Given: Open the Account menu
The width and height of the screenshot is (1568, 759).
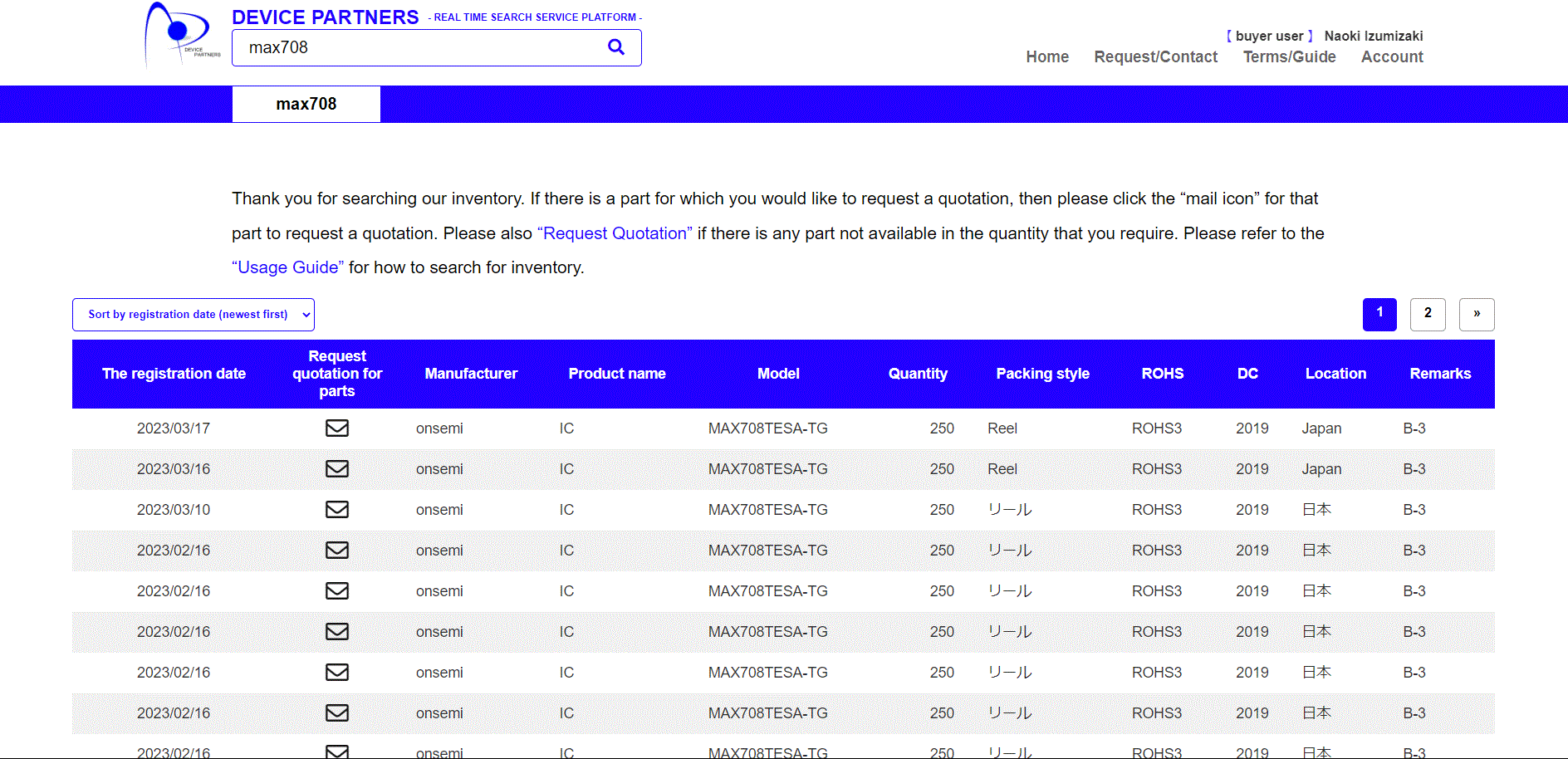Looking at the screenshot, I should click(1392, 57).
